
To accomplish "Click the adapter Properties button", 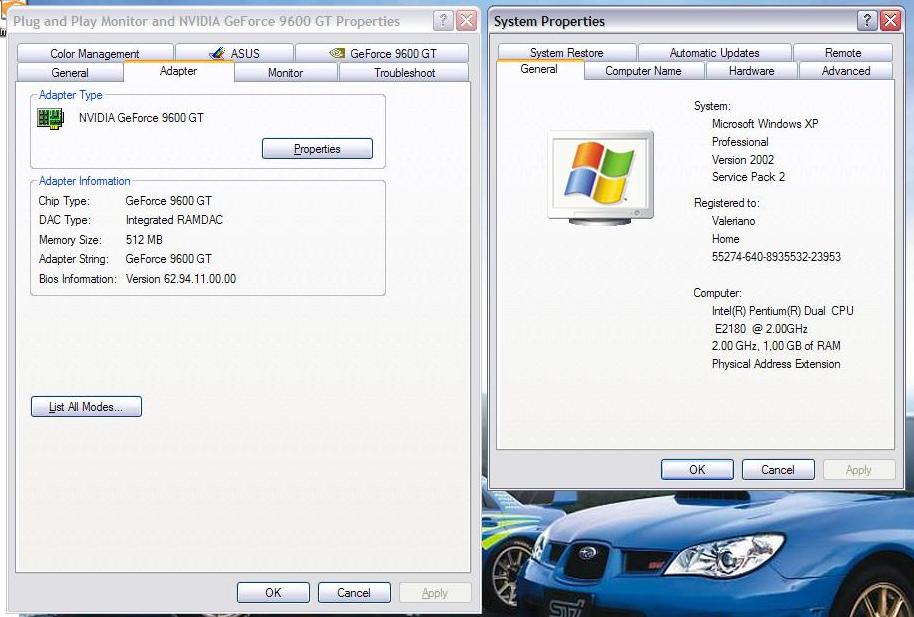I will 317,149.
